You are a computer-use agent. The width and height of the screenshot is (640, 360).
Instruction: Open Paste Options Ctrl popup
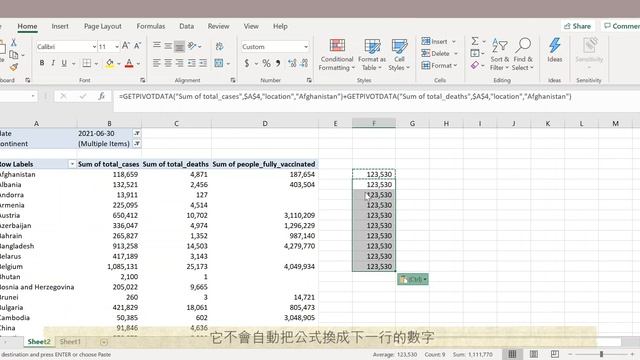coord(413,279)
